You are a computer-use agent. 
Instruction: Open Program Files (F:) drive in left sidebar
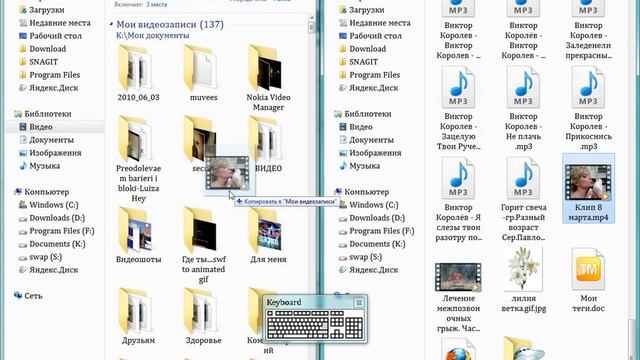pyautogui.click(x=56, y=231)
